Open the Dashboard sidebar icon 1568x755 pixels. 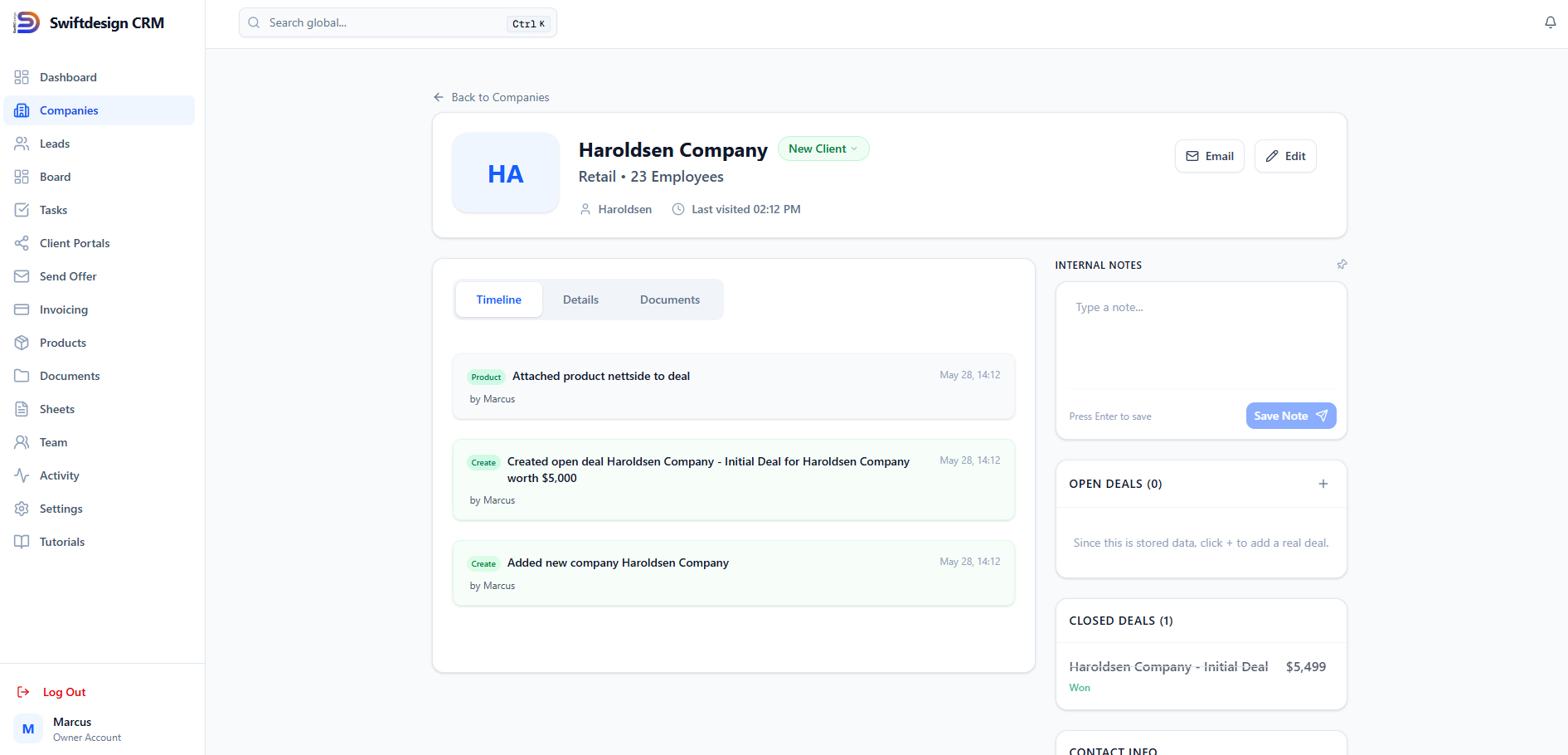(22, 77)
